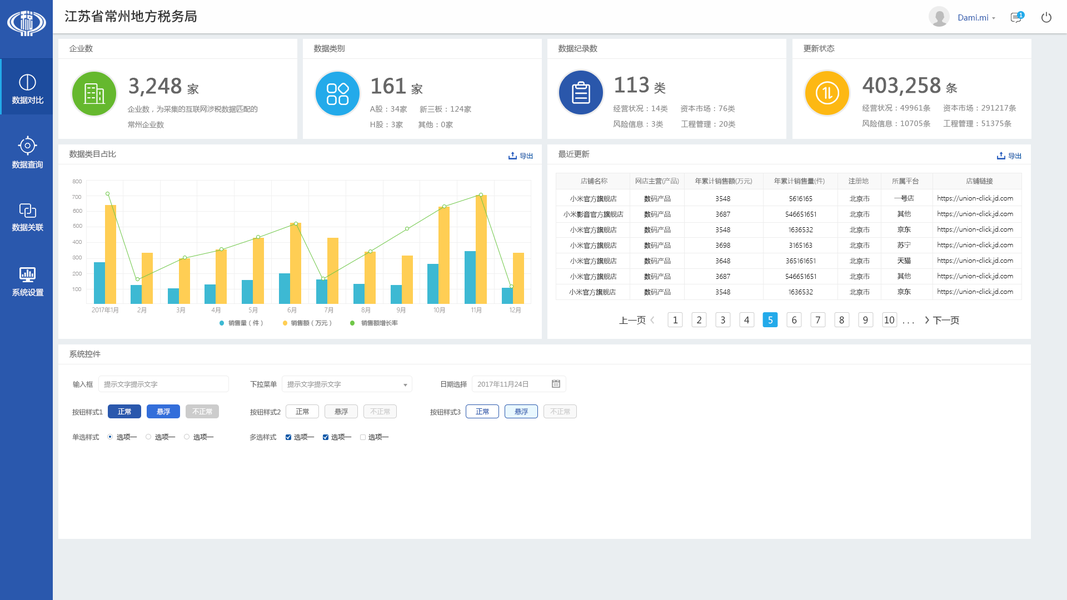Click the 输入框 text input field
Screen dimensions: 1067x600
tap(163, 384)
